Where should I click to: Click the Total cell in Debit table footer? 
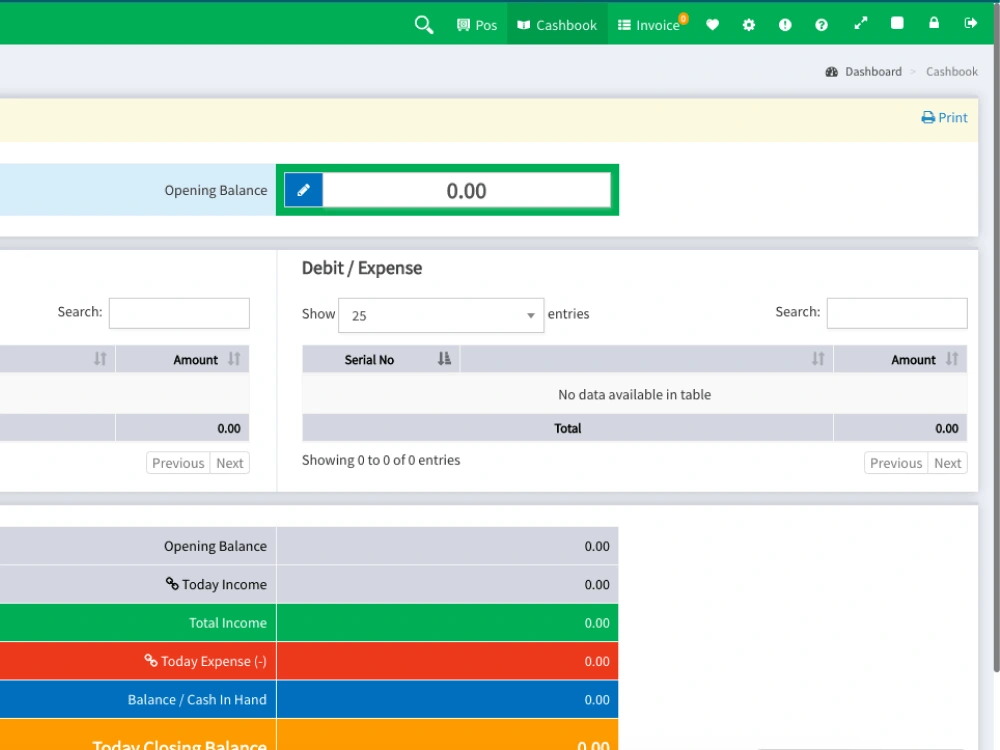pos(568,428)
